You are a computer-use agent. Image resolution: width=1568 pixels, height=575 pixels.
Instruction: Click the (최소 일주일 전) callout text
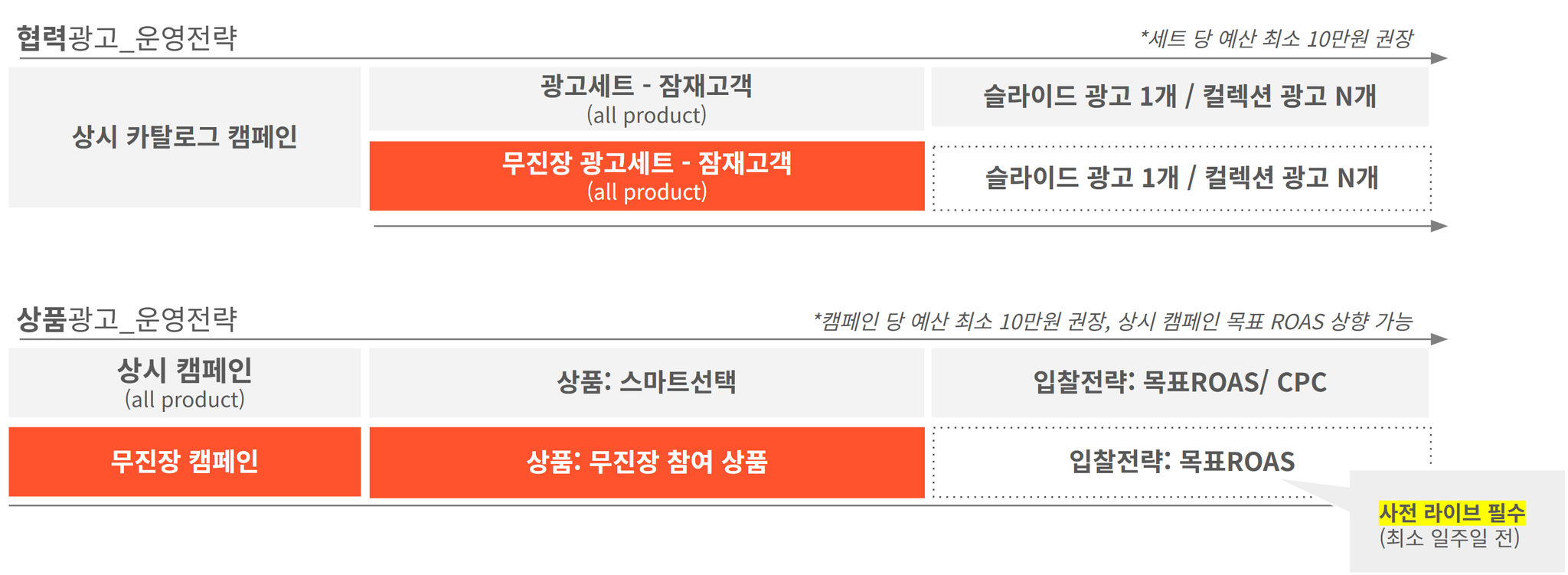coord(1449,538)
